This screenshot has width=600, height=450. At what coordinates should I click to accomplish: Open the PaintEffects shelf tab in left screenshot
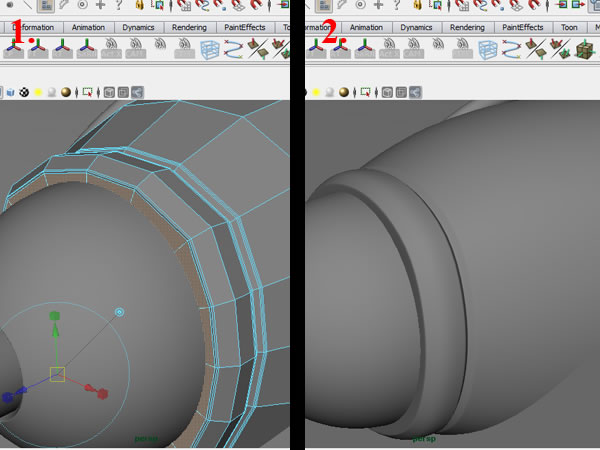point(245,27)
